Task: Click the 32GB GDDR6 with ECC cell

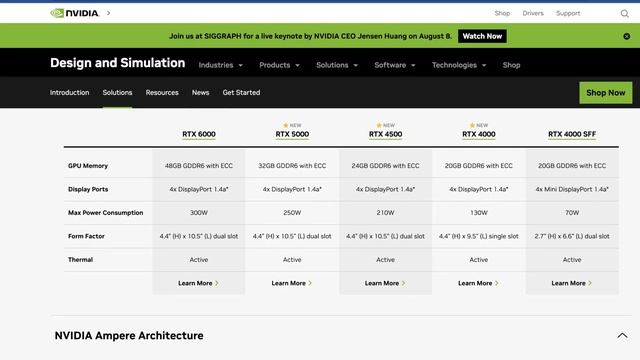Action: click(x=292, y=166)
